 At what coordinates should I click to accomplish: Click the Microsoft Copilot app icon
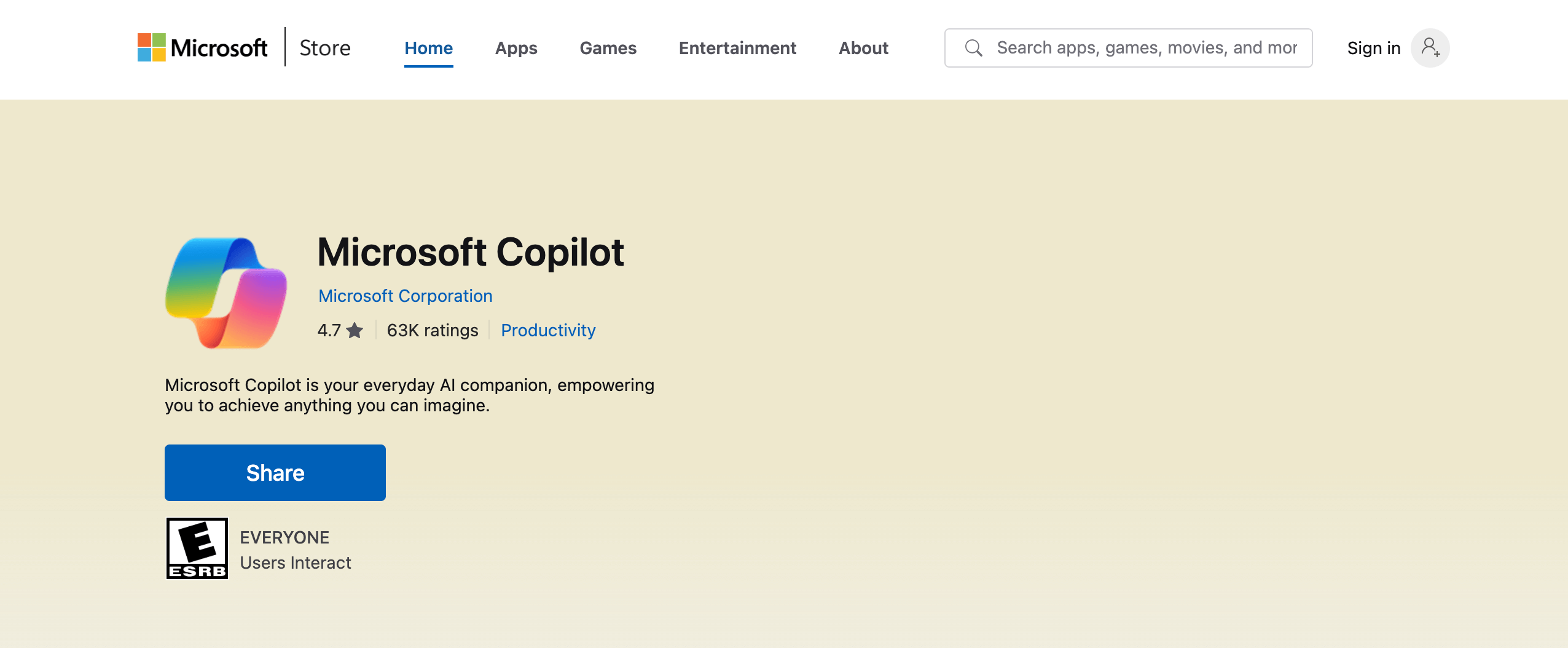[x=226, y=293]
